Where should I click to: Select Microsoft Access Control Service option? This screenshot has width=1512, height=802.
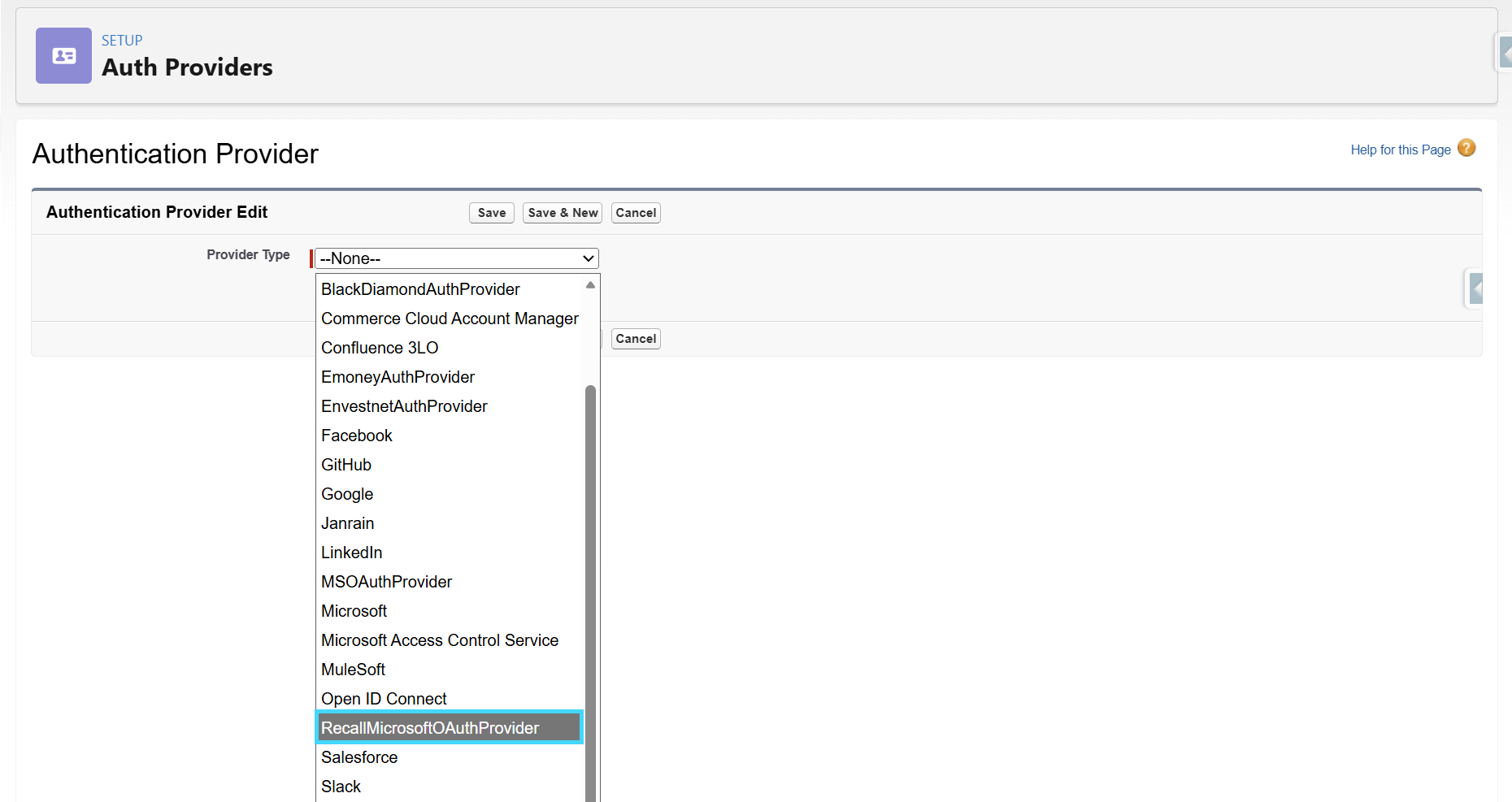click(450, 640)
